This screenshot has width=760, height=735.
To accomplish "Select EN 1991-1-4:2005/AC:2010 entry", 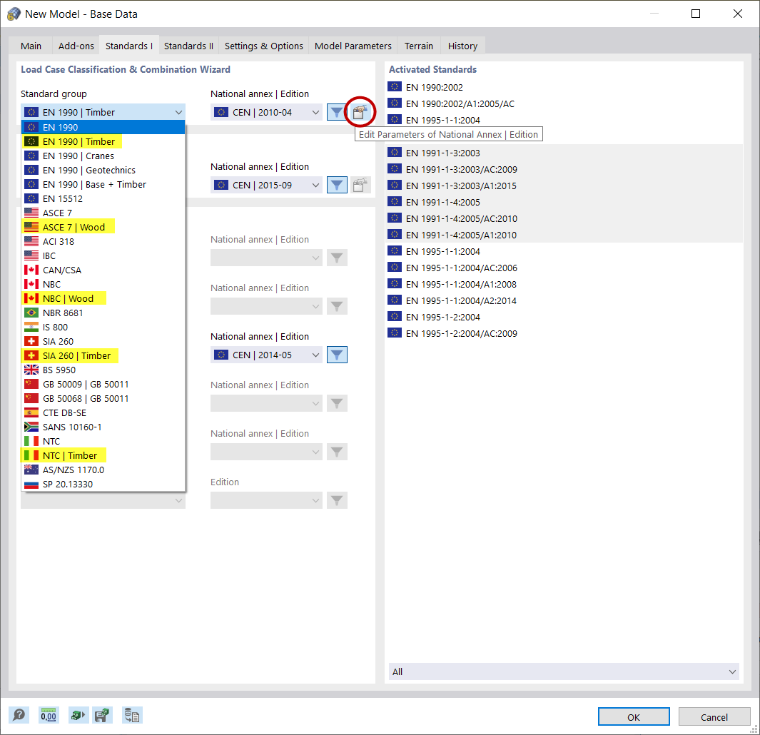I will [565, 219].
